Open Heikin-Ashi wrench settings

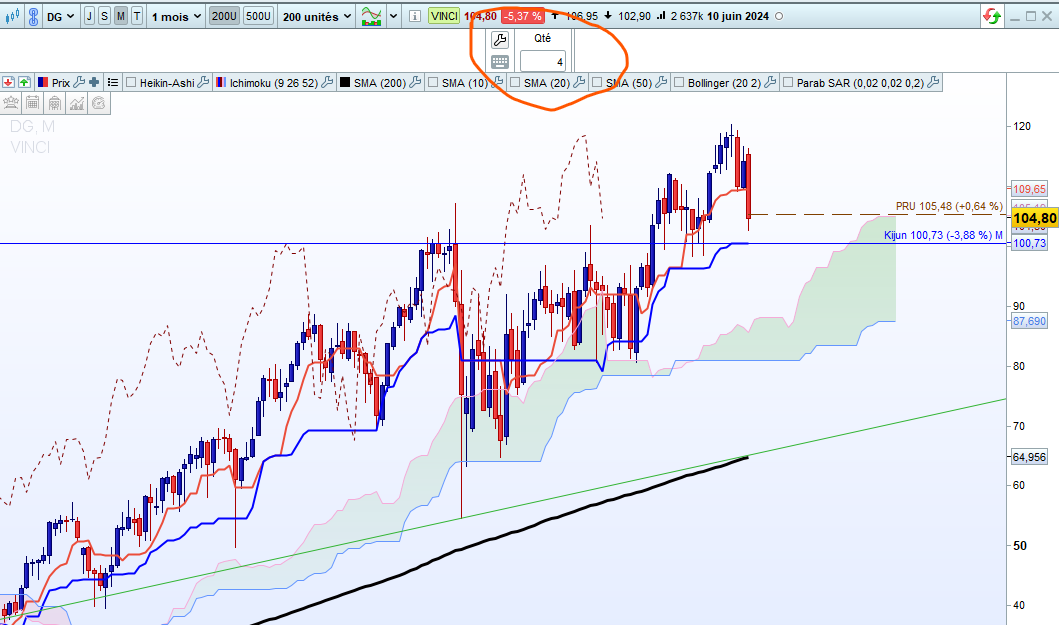pyautogui.click(x=203, y=82)
